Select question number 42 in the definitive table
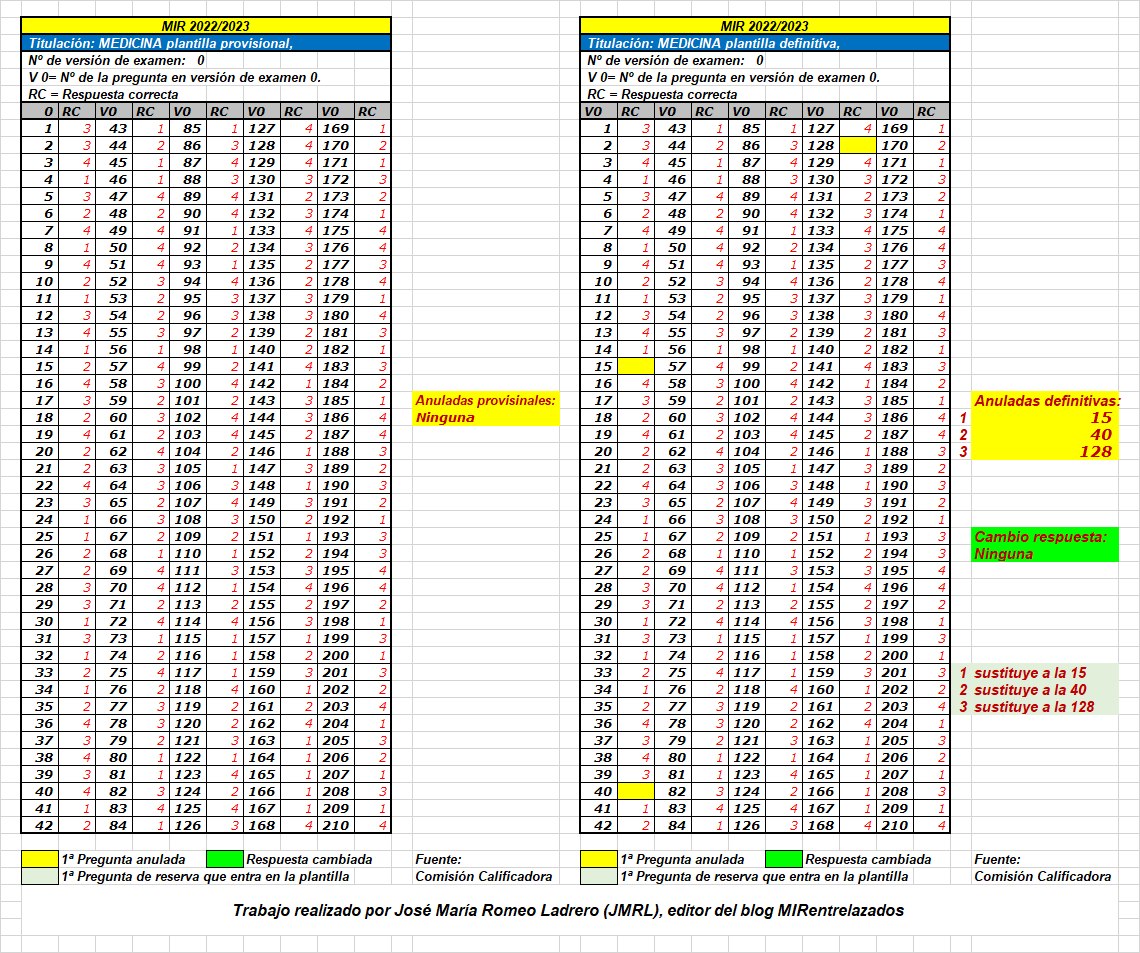1140x953 pixels. pos(603,826)
